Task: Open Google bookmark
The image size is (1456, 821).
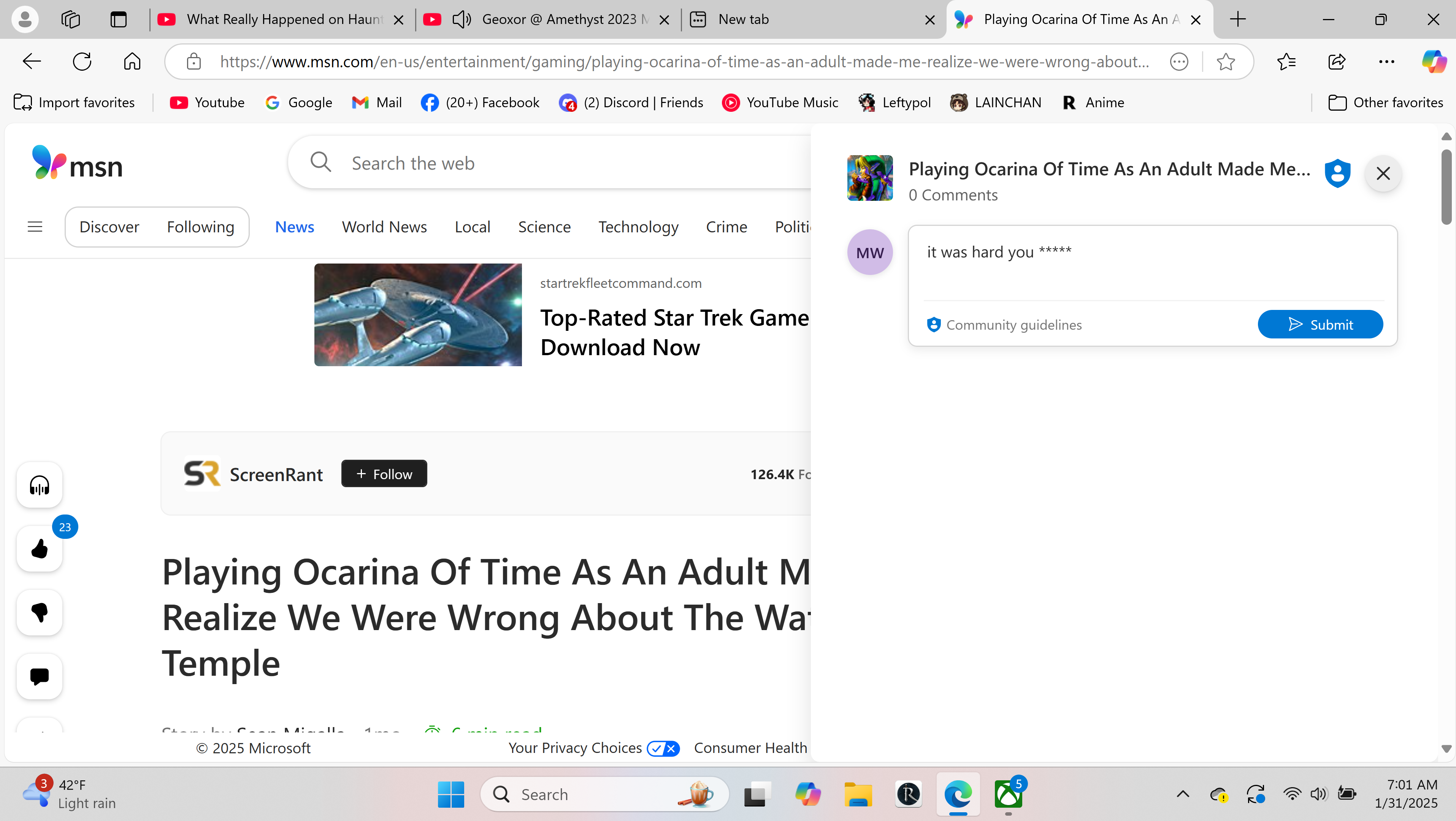Action: (298, 102)
